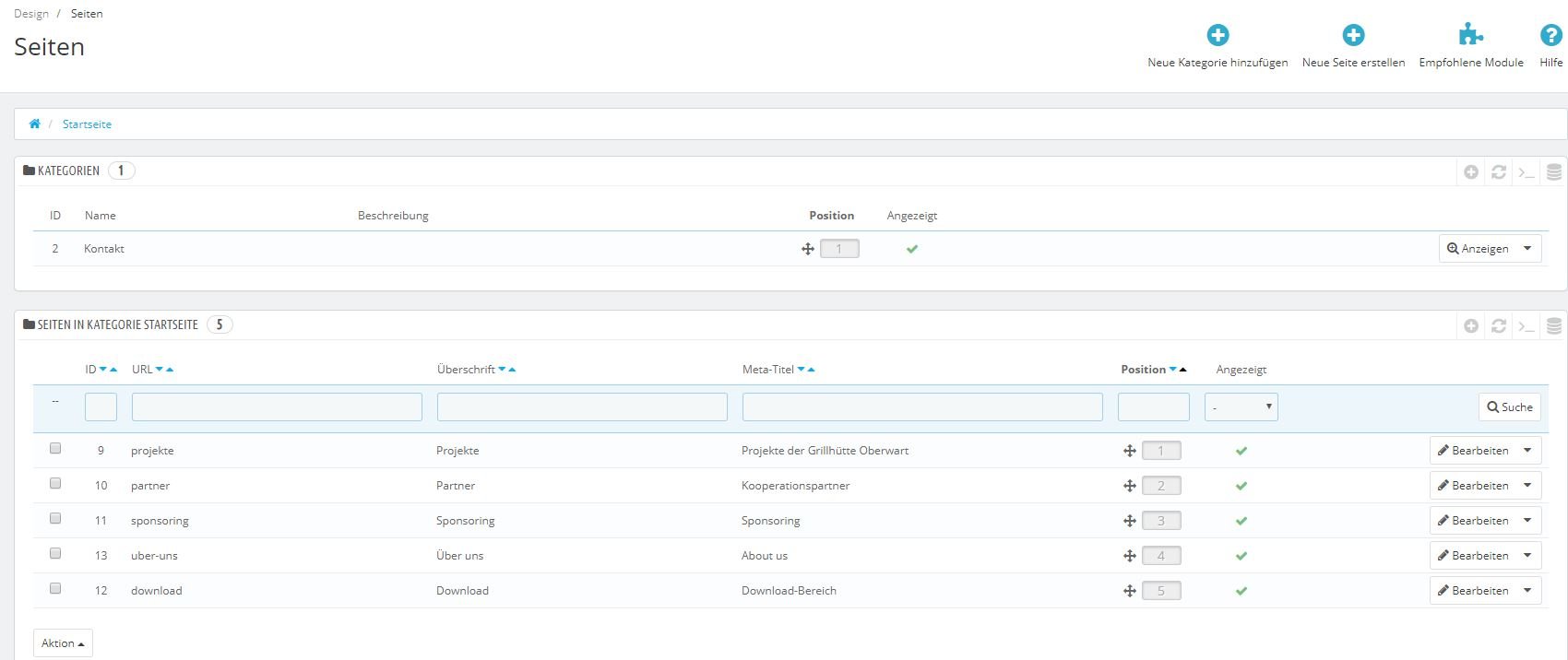1568x660 pixels.
Task: Open dropdown arrow beside Bearbeiten for sponsoring
Action: tap(1527, 521)
